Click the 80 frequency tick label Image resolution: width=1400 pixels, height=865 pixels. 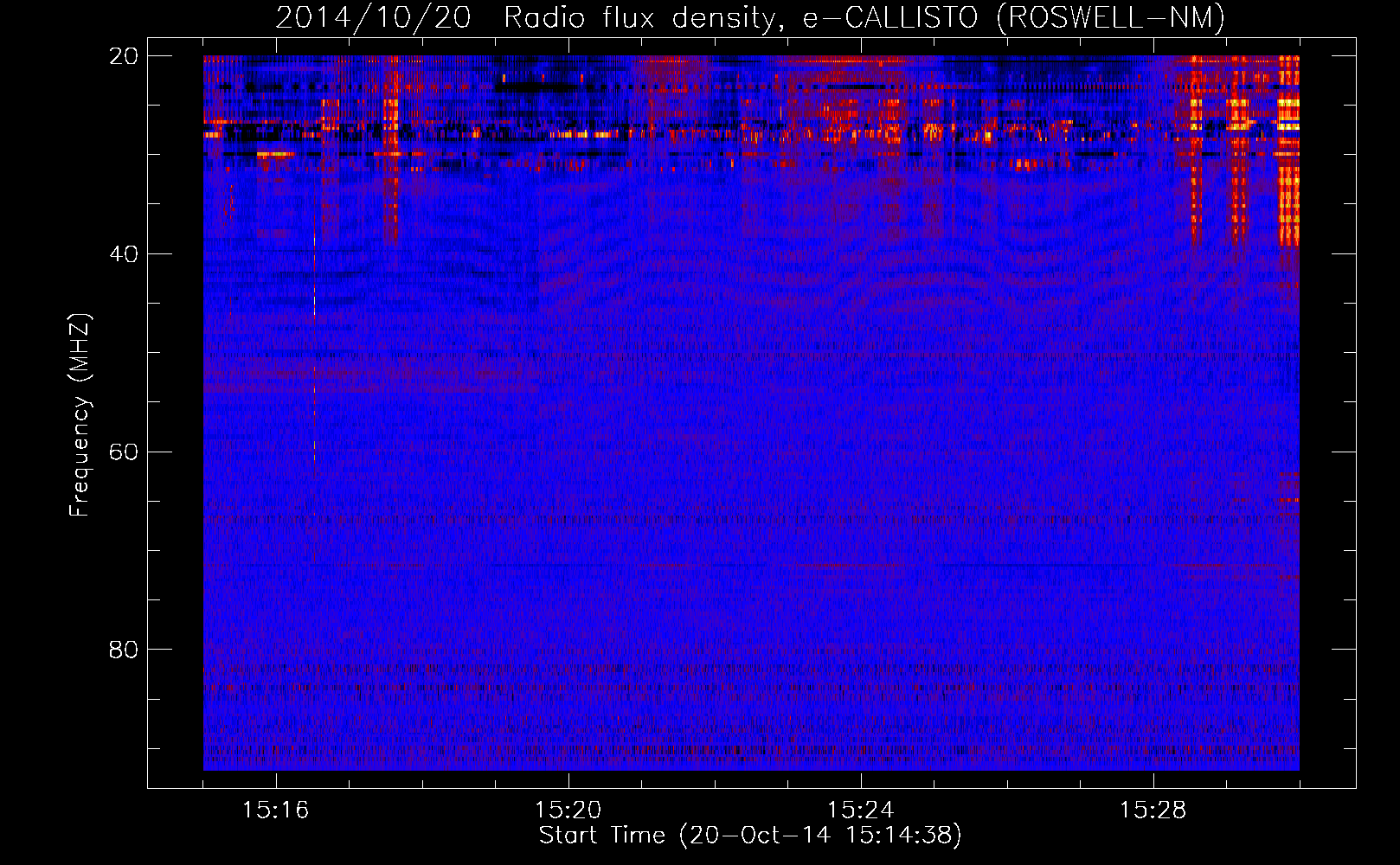[123, 650]
